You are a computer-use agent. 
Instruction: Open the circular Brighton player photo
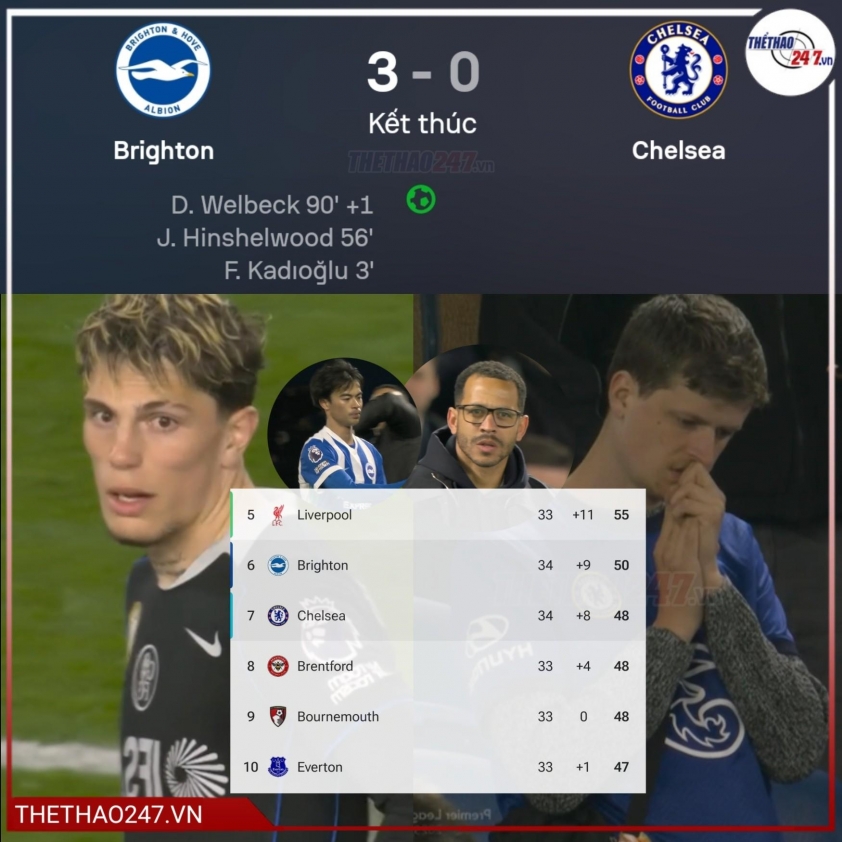pyautogui.click(x=342, y=423)
